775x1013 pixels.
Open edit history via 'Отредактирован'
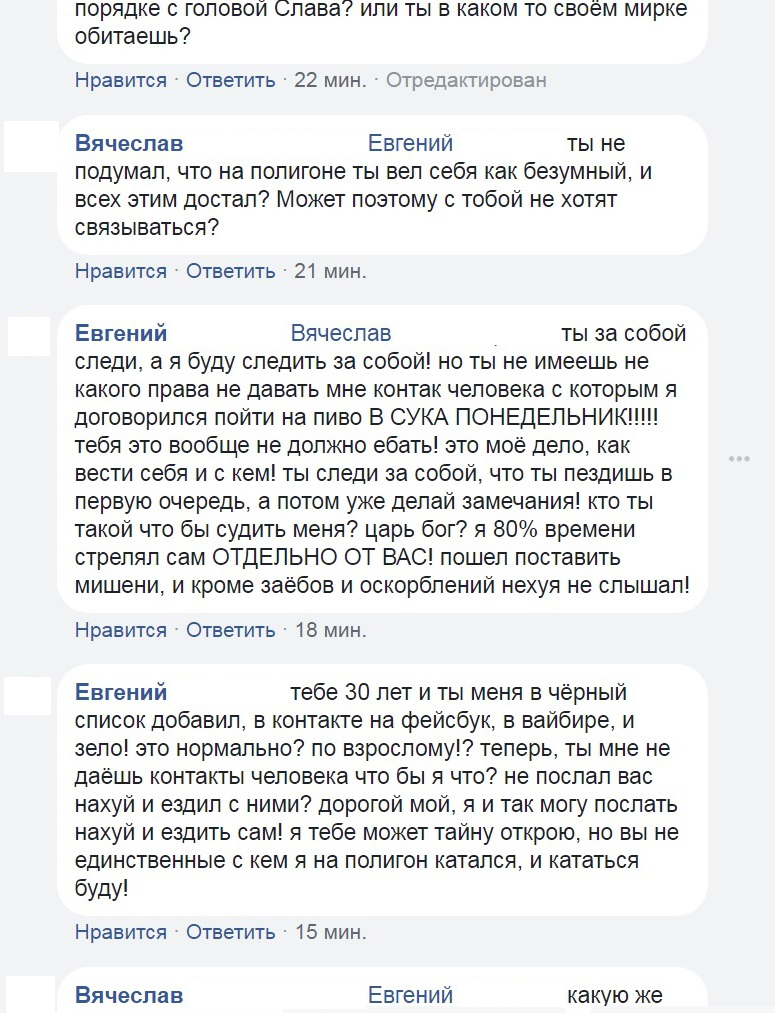(466, 80)
